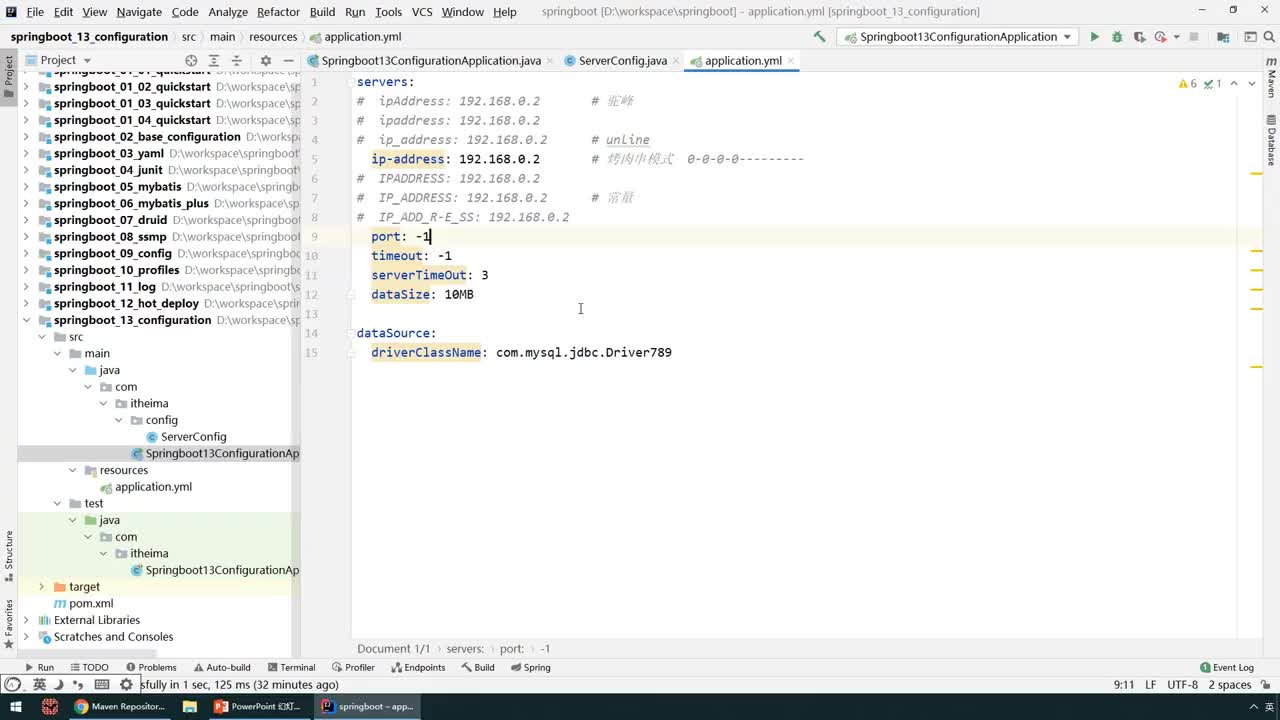
Task: Start debugging with the bug icon
Action: point(1117,37)
